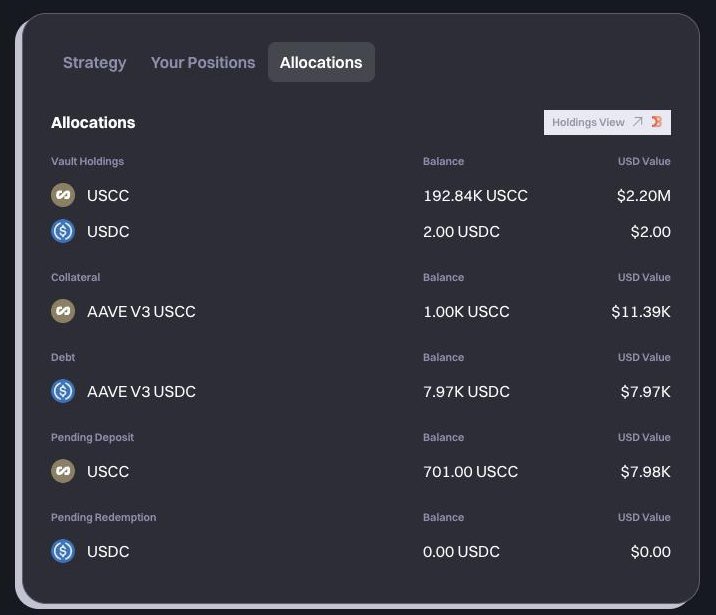Screen dimensions: 716x615
Task: Click the USCC label under Pending Deposit
Action: (x=108, y=472)
